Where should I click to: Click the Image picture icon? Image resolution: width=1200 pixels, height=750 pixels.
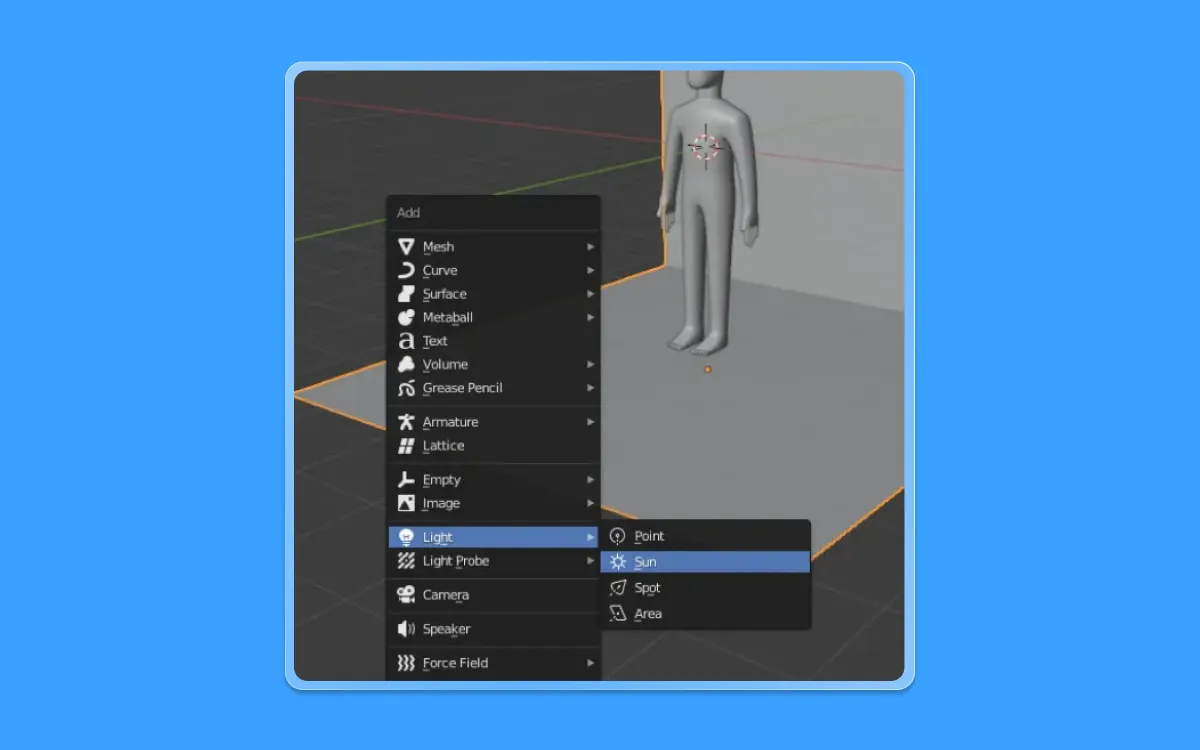click(406, 503)
